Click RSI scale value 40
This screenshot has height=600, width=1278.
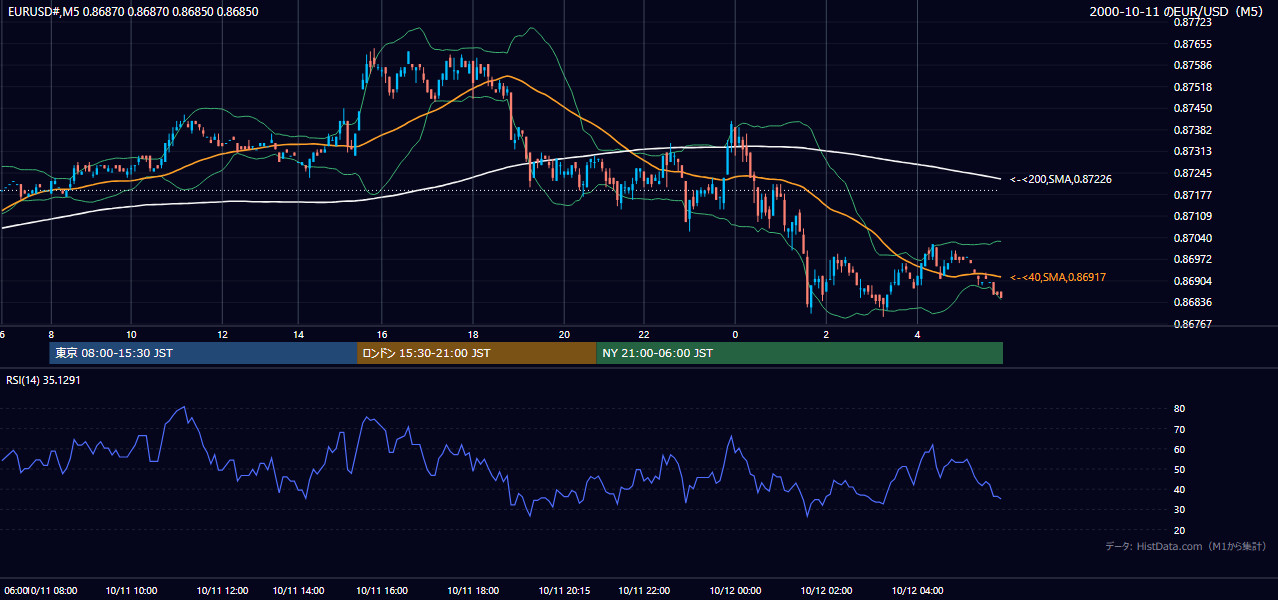(x=1179, y=489)
